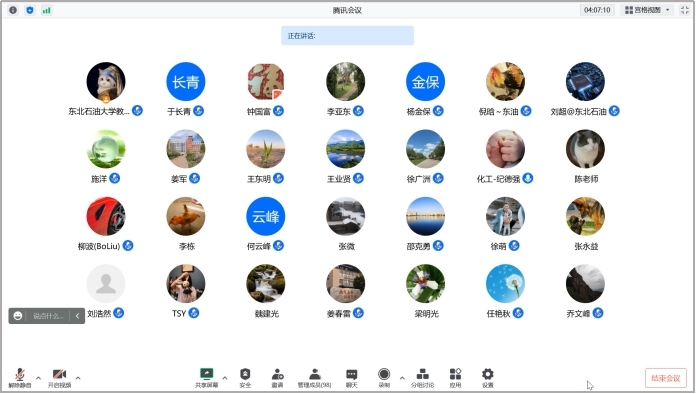Open the Apps (应用) icon
This screenshot has height=394, width=696.
455,378
